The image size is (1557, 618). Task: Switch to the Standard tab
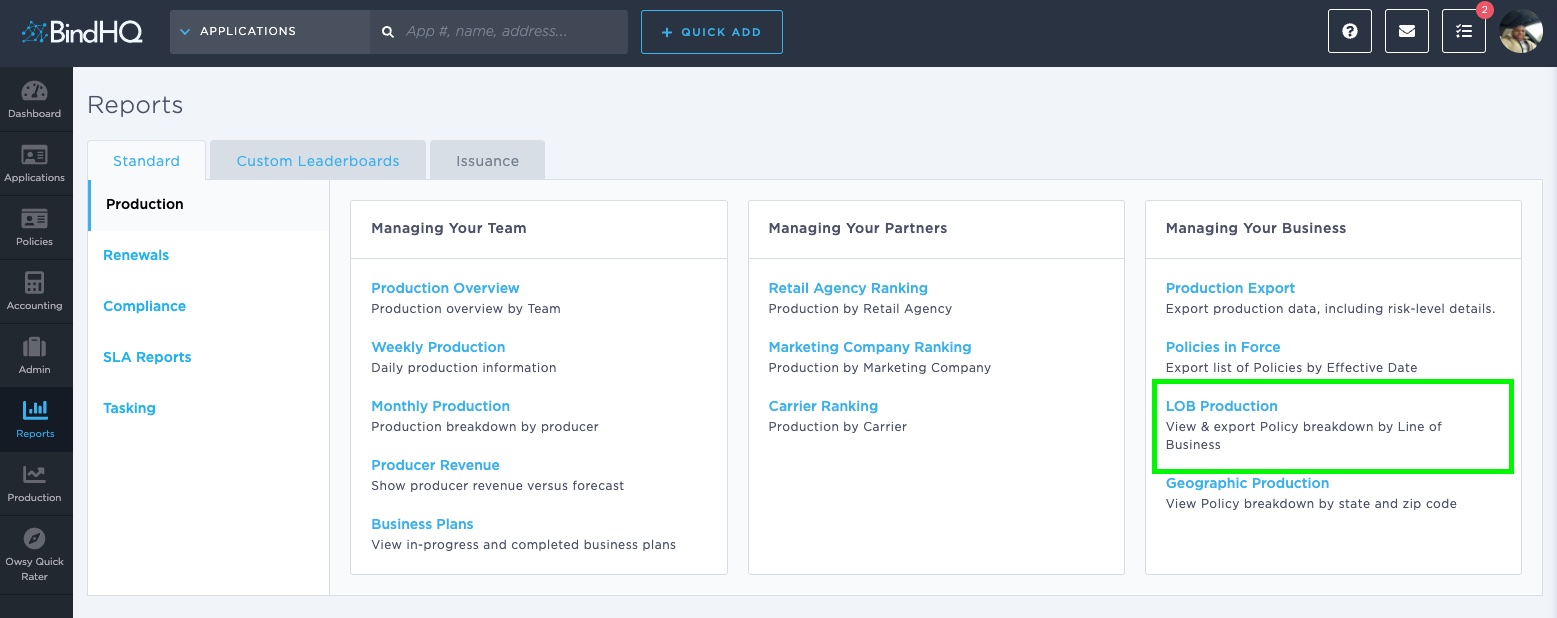(146, 161)
